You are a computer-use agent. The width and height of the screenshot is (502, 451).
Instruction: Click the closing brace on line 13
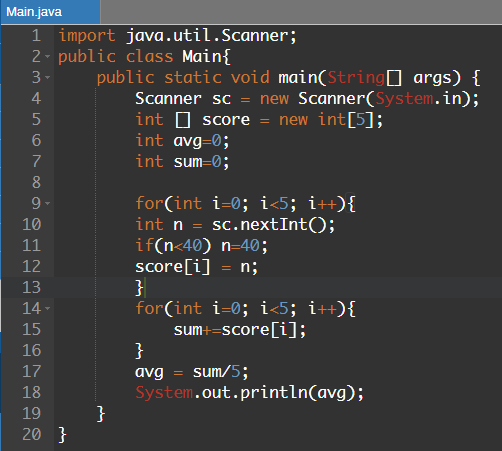(139, 288)
